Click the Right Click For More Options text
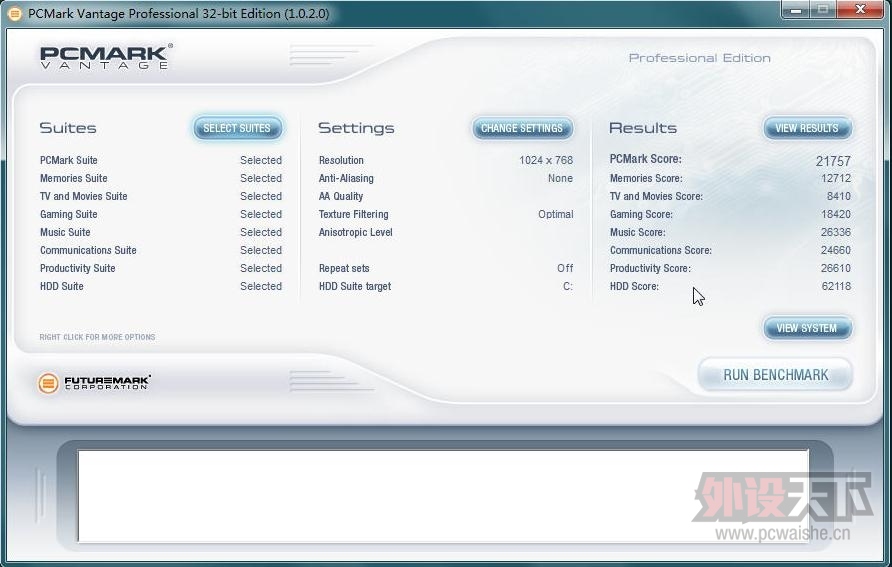 pyautogui.click(x=97, y=337)
